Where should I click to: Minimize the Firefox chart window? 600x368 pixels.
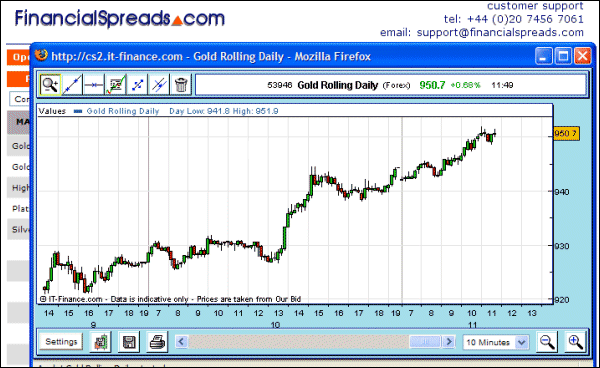coord(543,56)
